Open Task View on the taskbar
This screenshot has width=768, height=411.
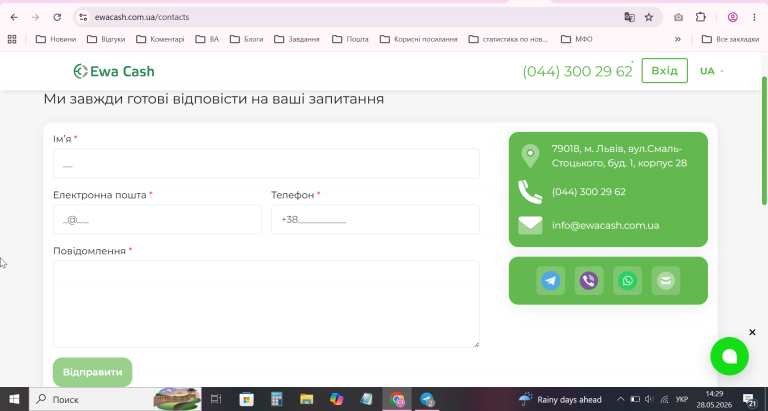tap(216, 399)
